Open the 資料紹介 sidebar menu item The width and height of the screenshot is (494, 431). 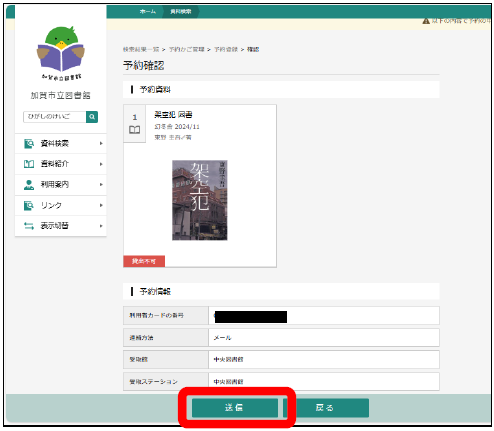coord(61,164)
